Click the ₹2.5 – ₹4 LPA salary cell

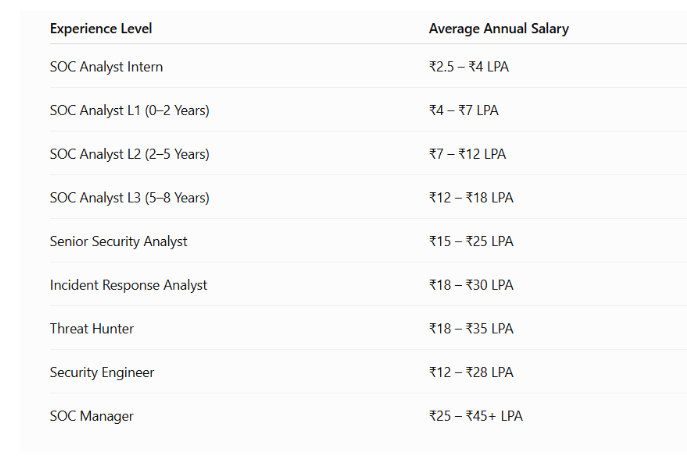pos(469,67)
